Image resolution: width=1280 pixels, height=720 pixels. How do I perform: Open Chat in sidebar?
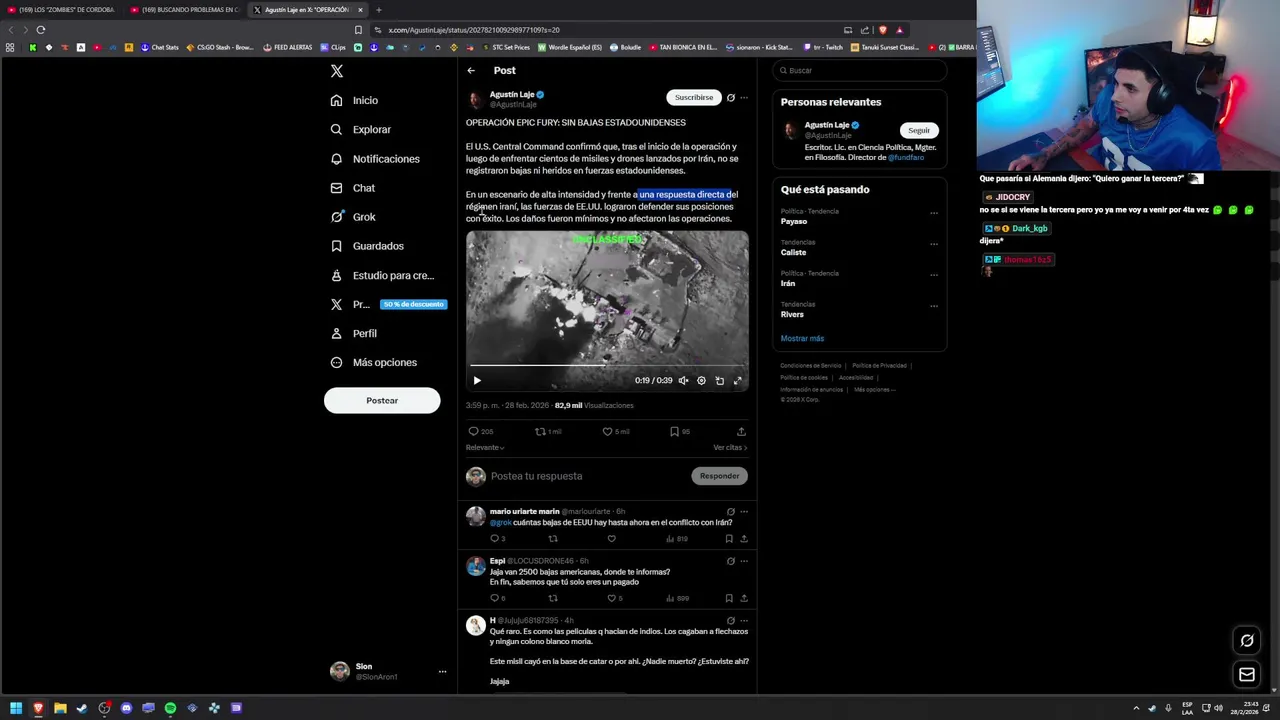tap(352, 188)
